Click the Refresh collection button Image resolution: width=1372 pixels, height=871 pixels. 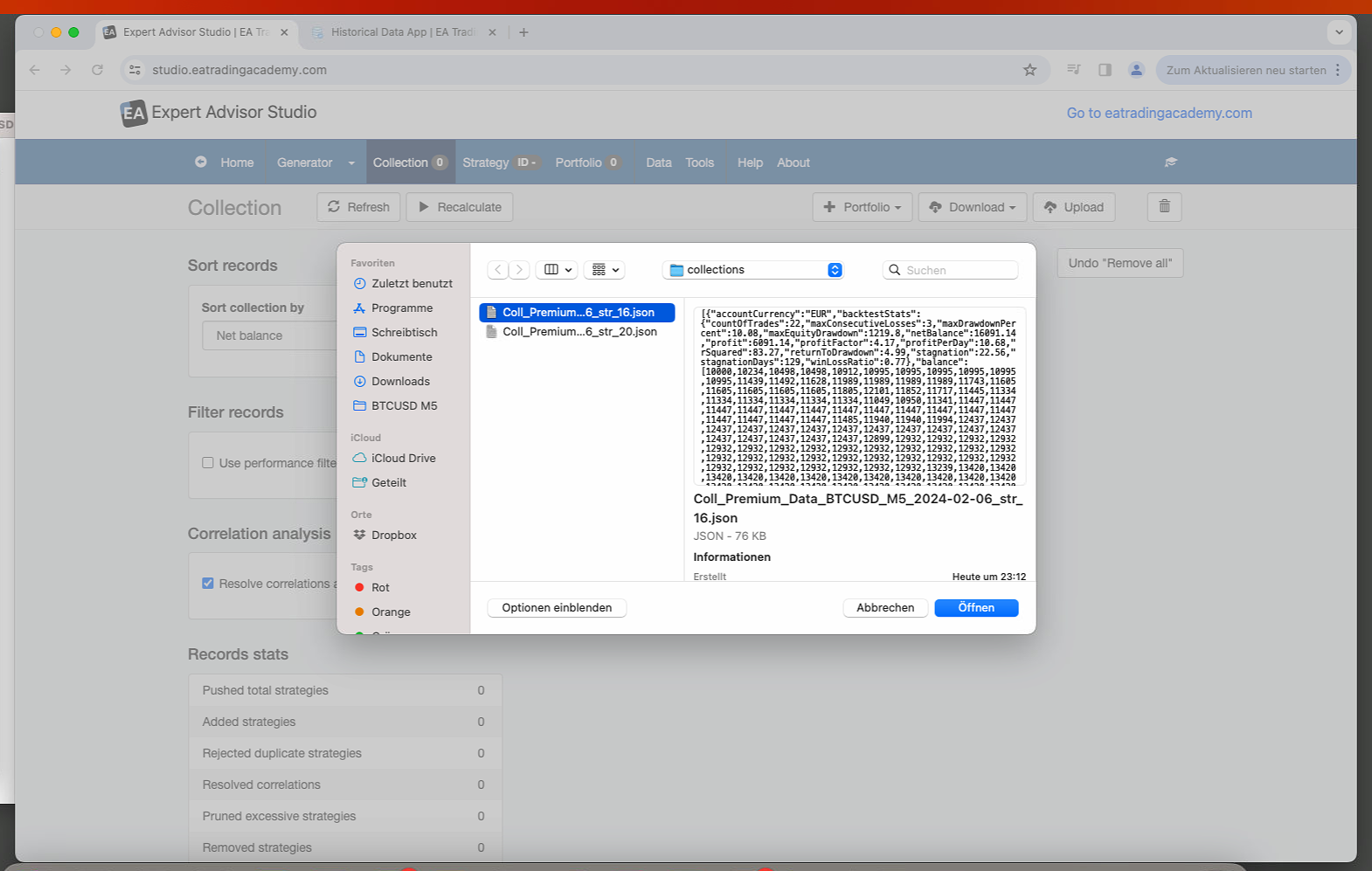tap(358, 207)
